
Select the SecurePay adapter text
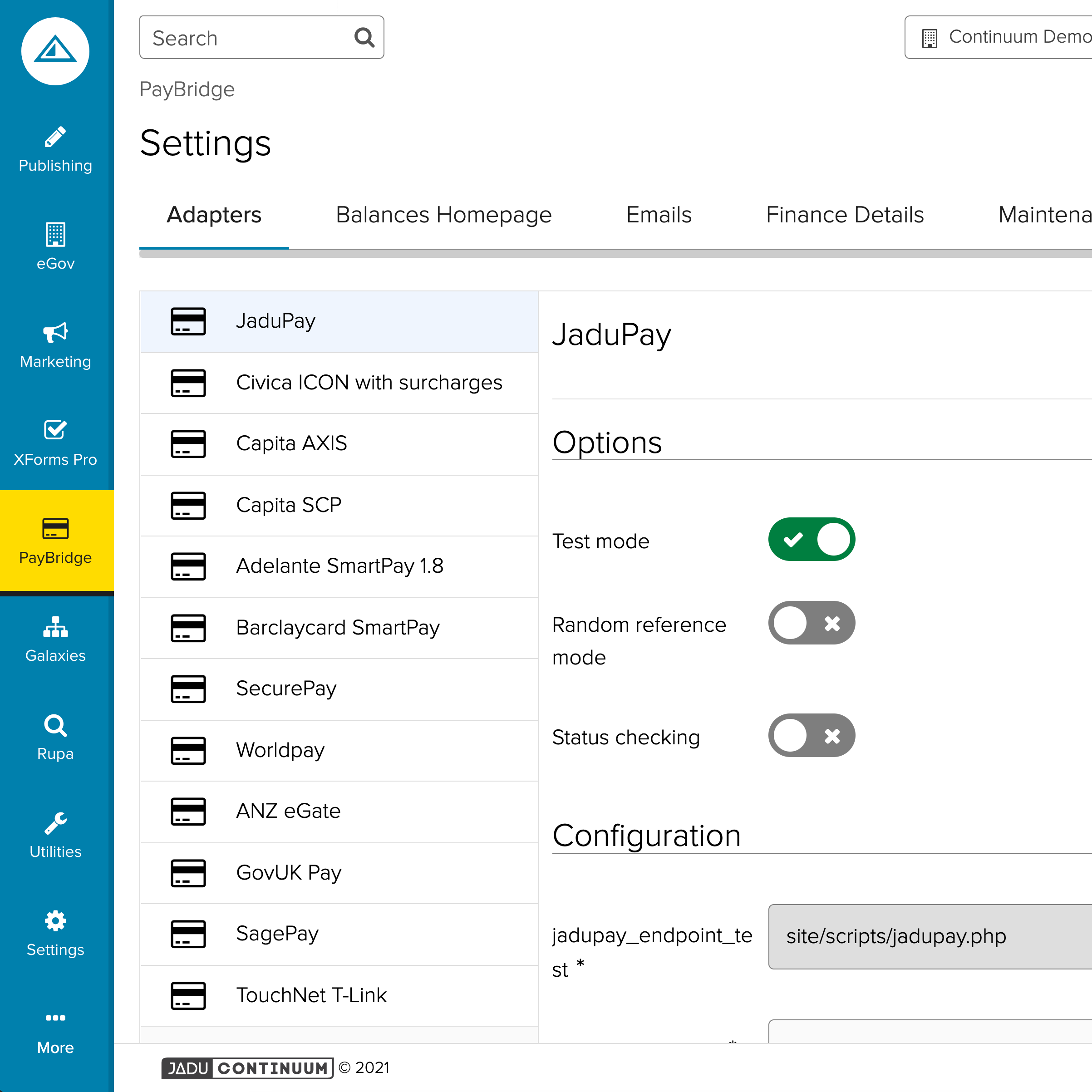tap(286, 689)
